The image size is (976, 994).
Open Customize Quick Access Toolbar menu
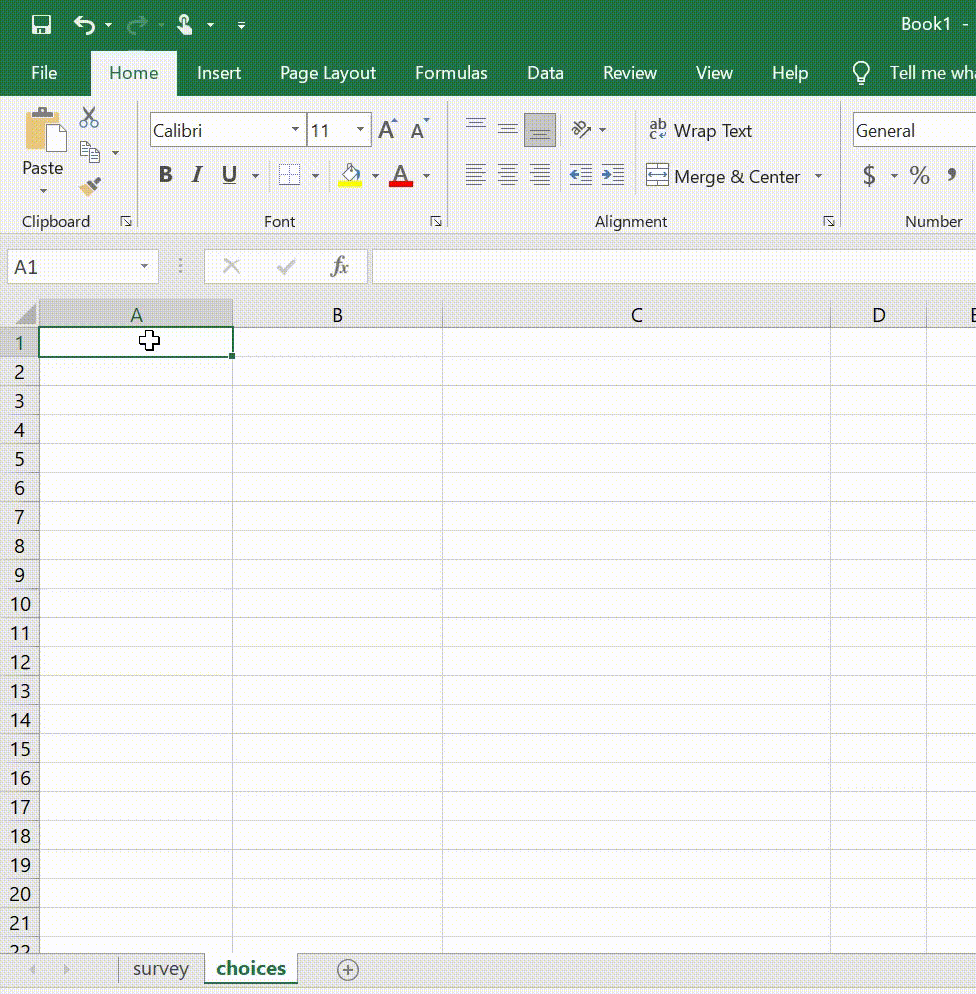click(x=241, y=25)
